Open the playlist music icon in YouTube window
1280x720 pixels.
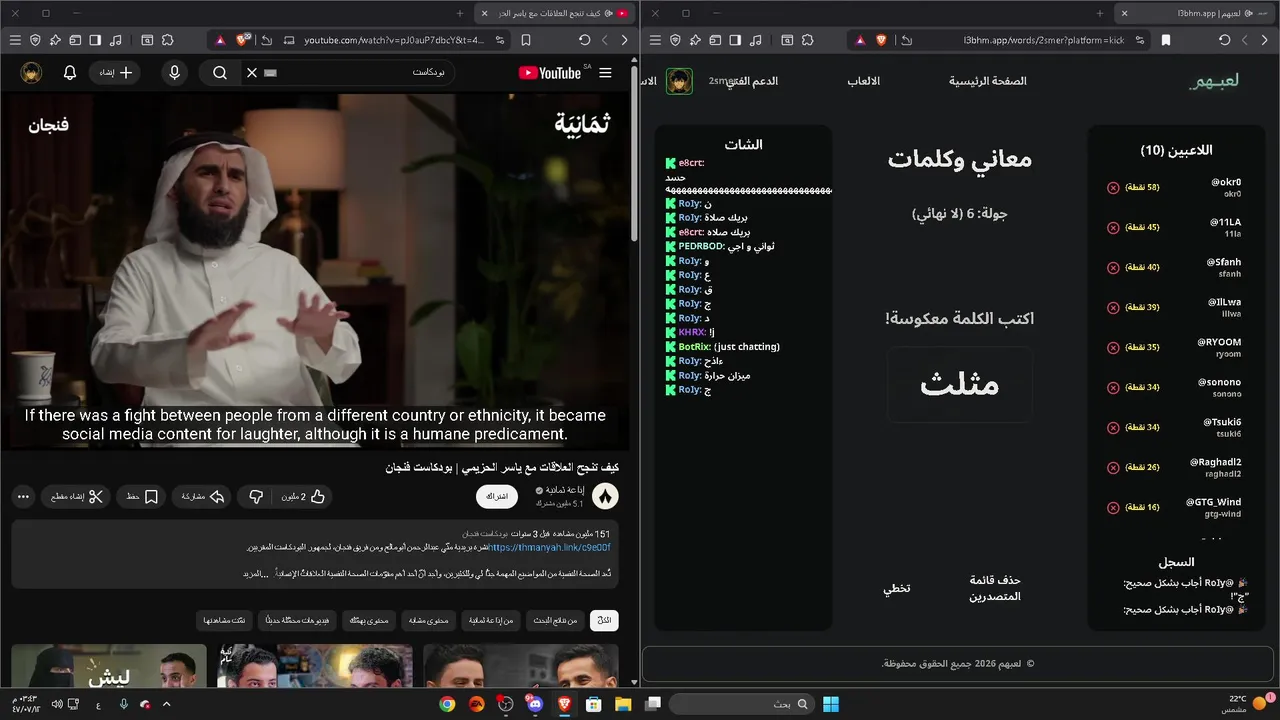pos(116,40)
